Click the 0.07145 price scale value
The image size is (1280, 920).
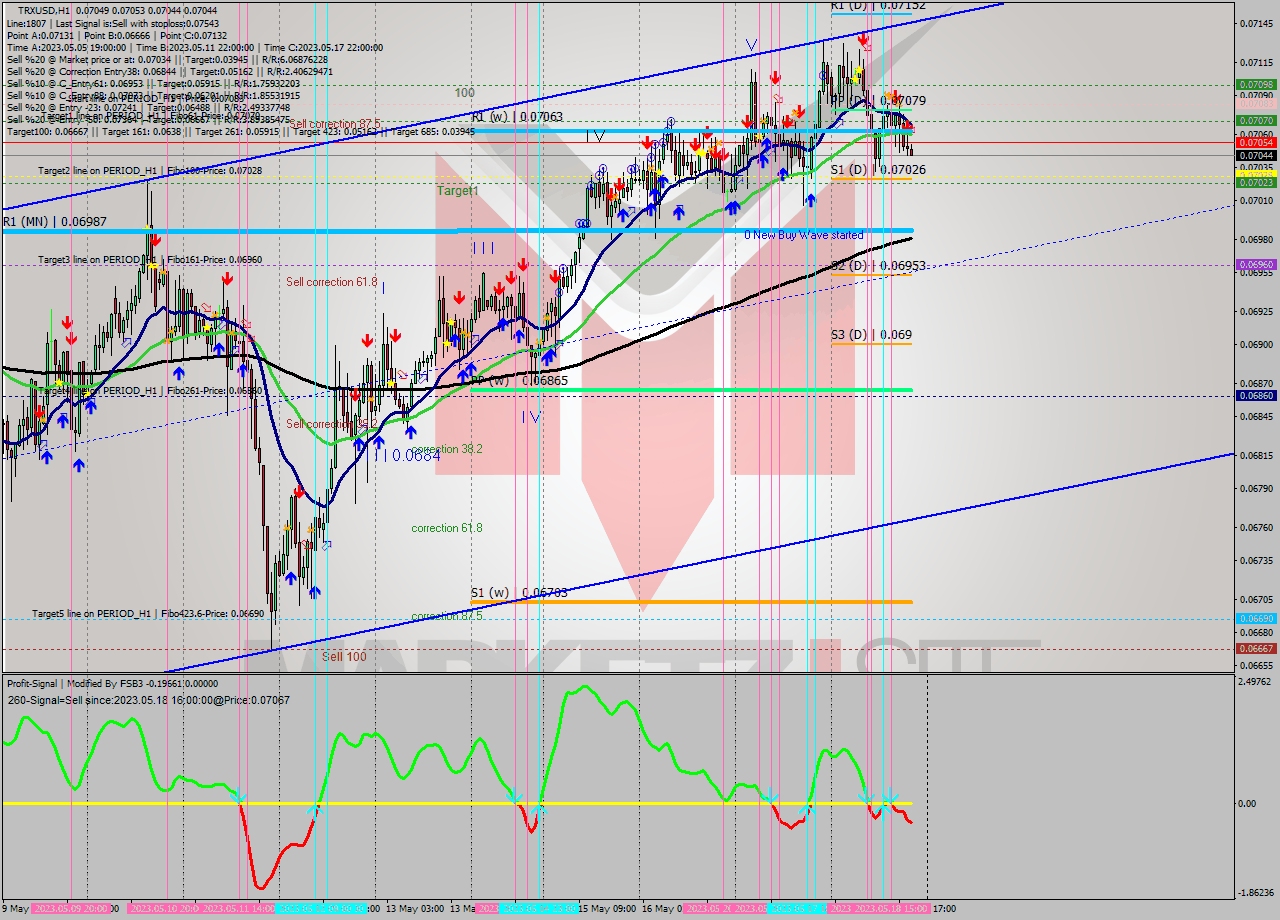(x=1256, y=23)
